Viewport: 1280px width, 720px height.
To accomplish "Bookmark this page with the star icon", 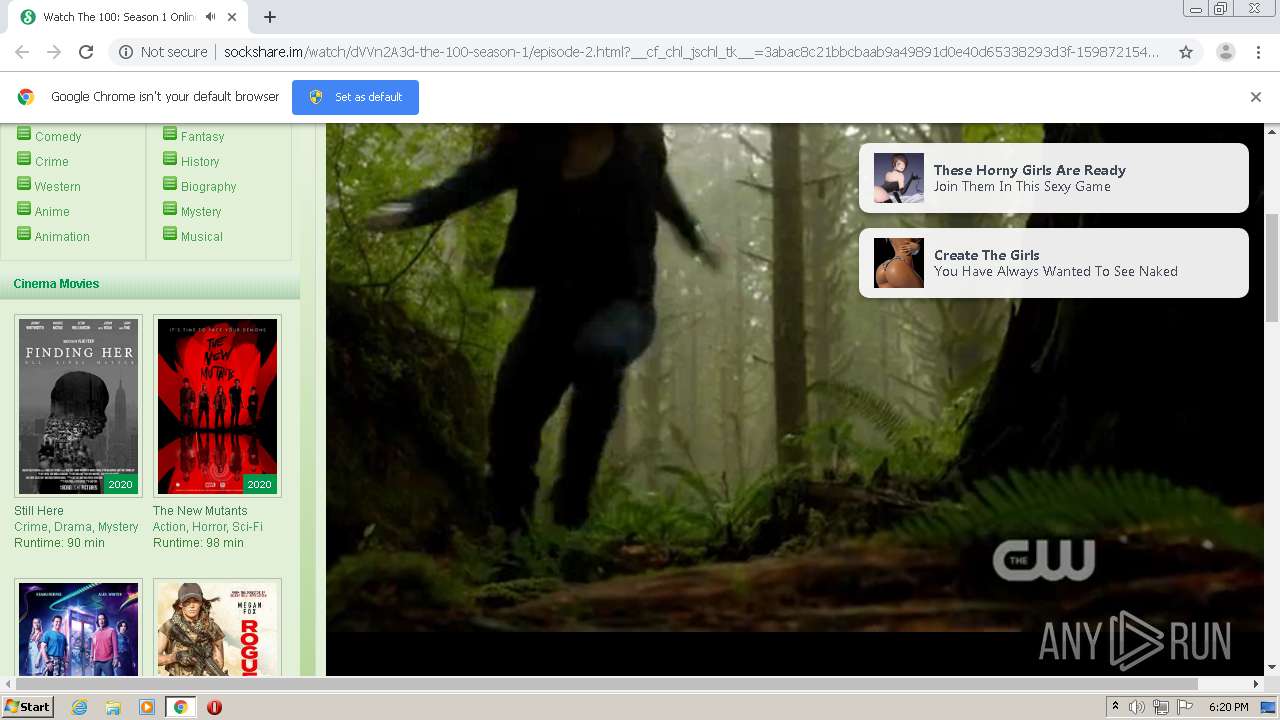I will pyautogui.click(x=1186, y=52).
